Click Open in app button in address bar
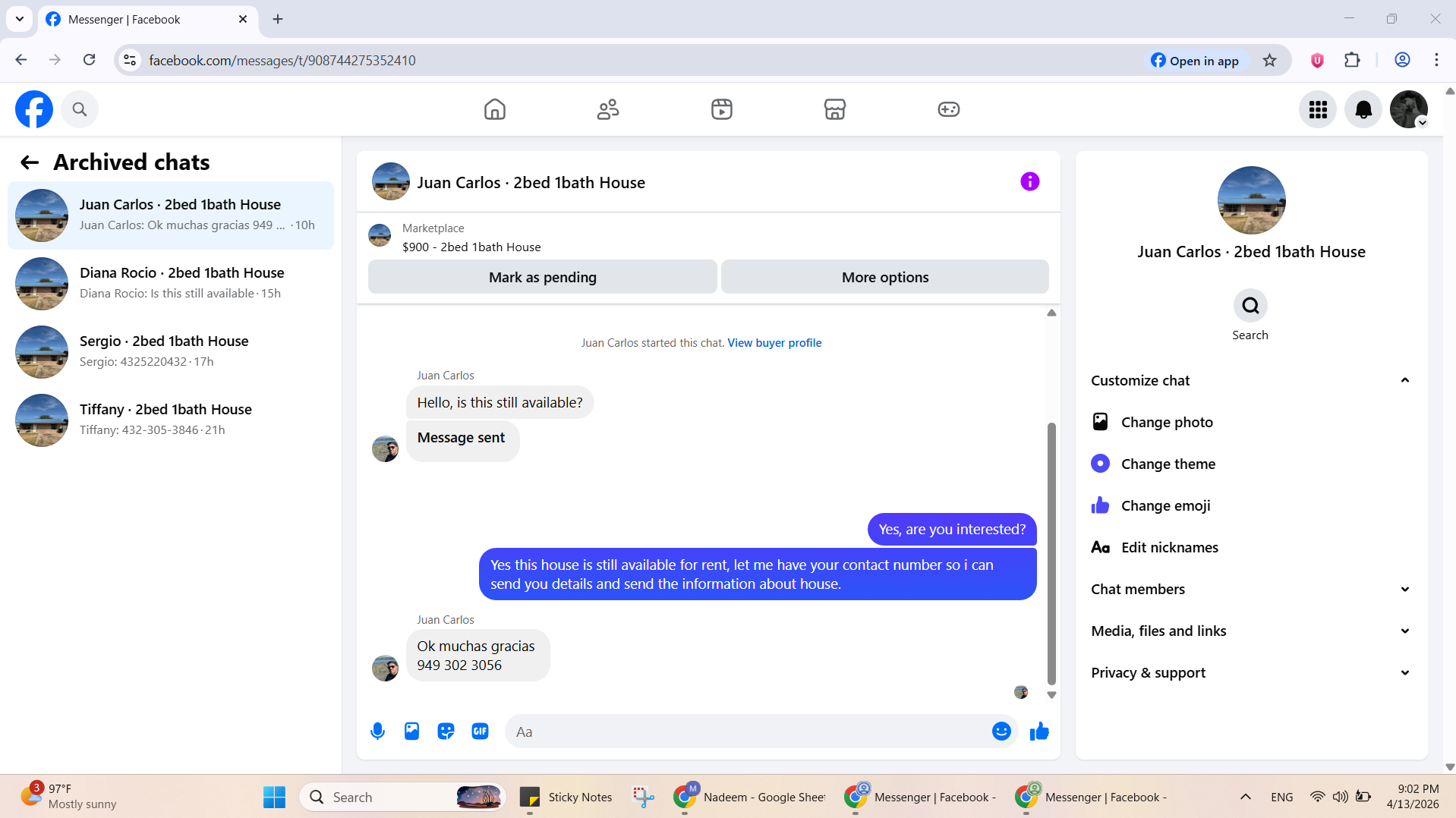The height and width of the screenshot is (818, 1456). (1196, 61)
